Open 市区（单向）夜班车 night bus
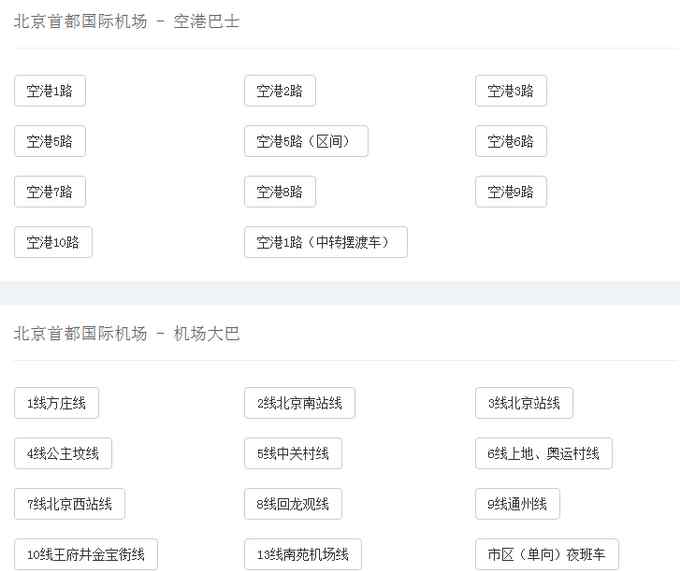The height and width of the screenshot is (571, 680). click(547, 554)
